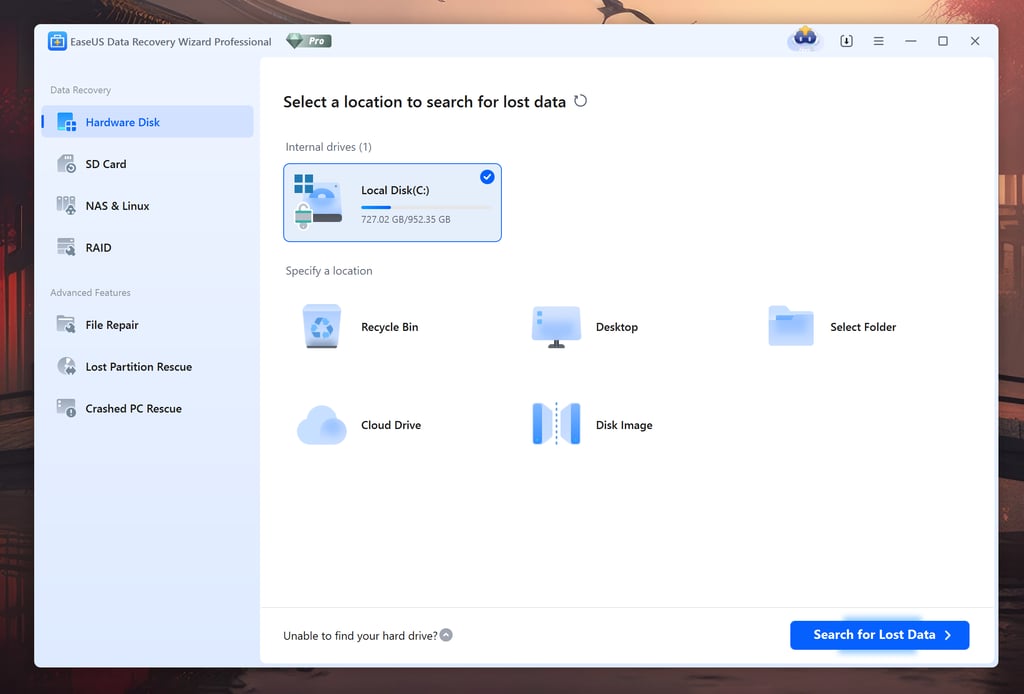Choose the Cloud Drive location
Screen dimensions: 1024x694
point(391,425)
